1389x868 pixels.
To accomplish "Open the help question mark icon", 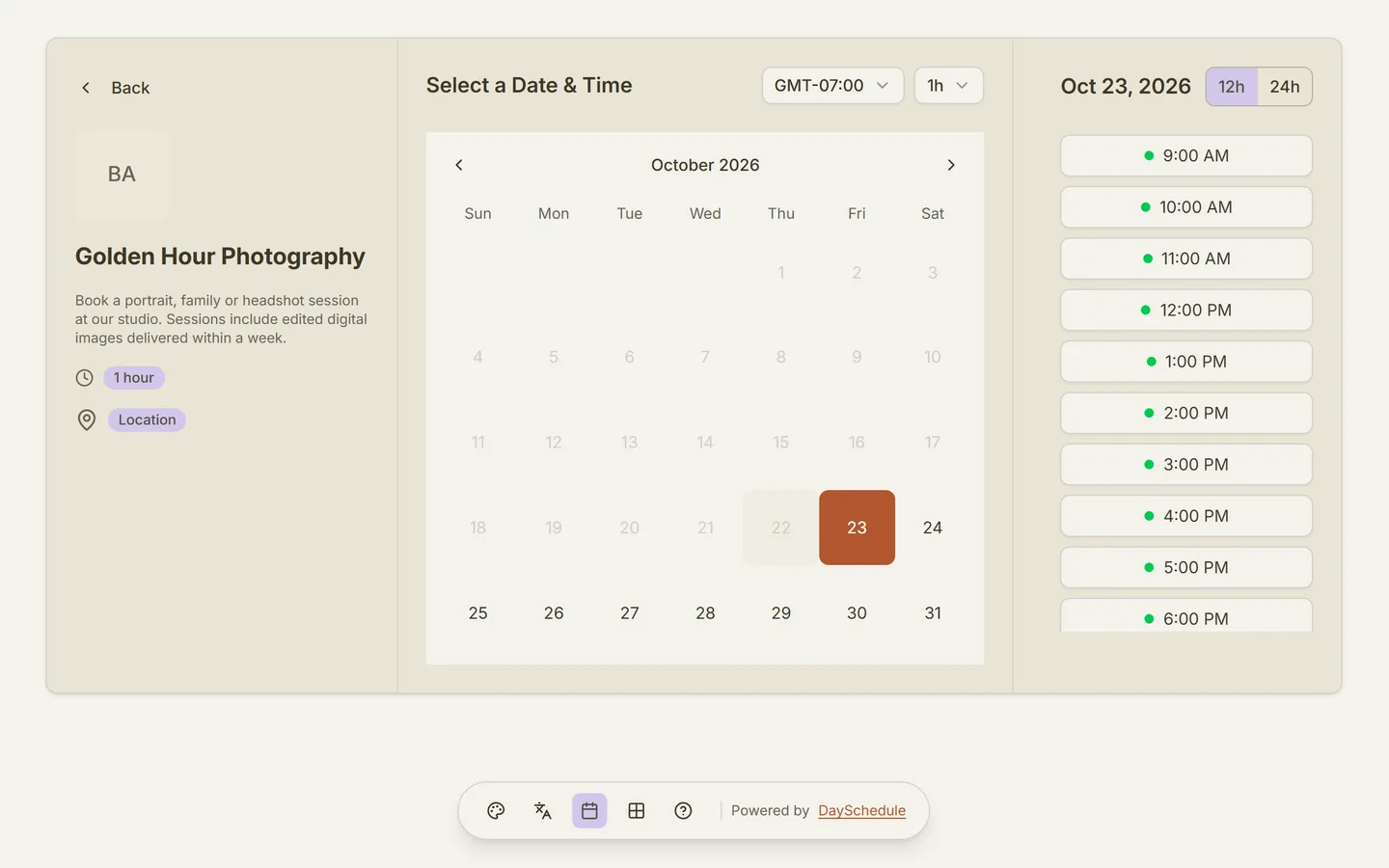I will pyautogui.click(x=683, y=811).
